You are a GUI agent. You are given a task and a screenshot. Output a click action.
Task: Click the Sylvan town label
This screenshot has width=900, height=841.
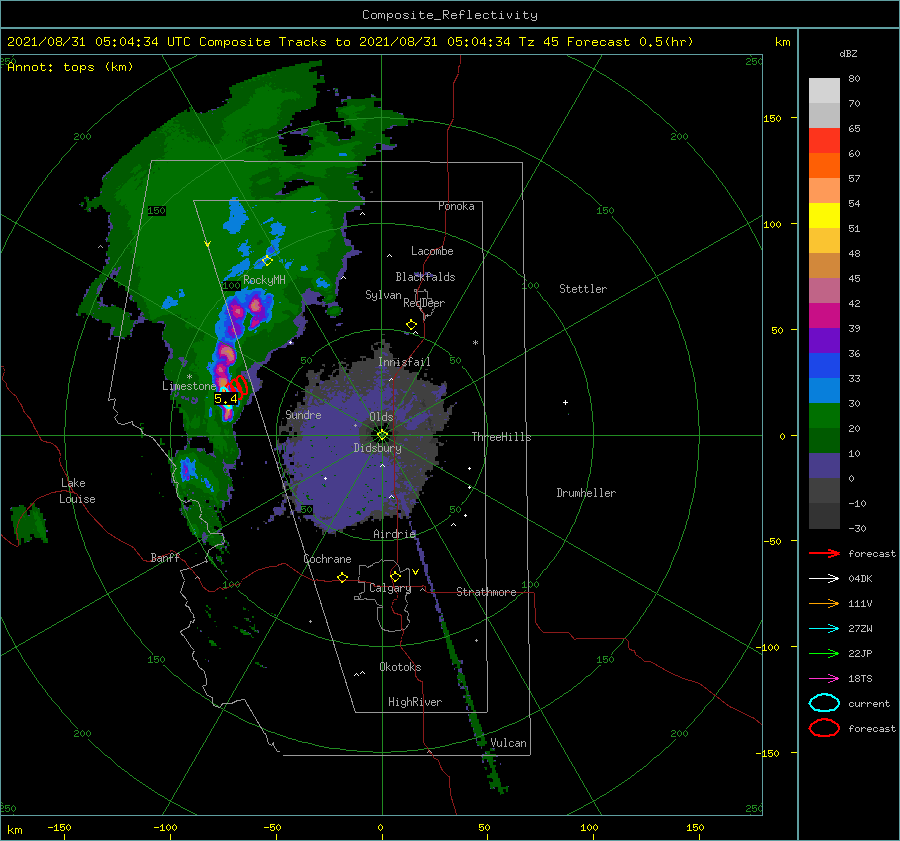(x=383, y=295)
